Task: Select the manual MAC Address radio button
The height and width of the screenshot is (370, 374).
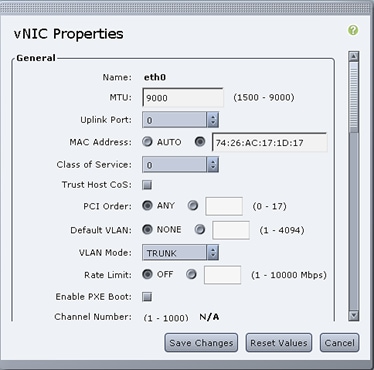Action: tap(200, 142)
